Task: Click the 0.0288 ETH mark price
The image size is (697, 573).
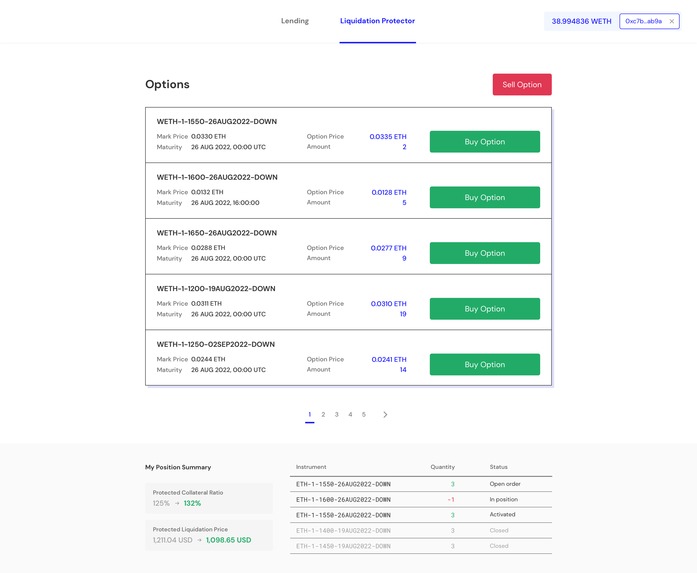Action: pyautogui.click(x=208, y=248)
